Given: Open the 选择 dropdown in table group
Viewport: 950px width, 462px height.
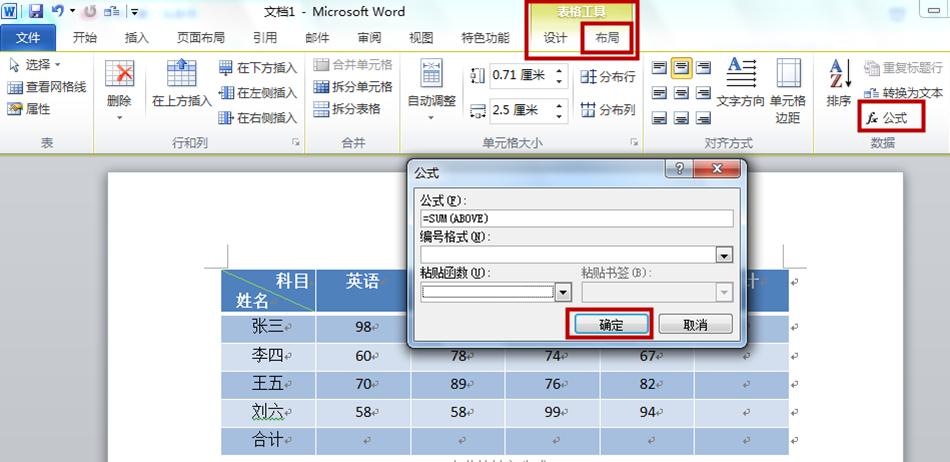Looking at the screenshot, I should [x=35, y=64].
